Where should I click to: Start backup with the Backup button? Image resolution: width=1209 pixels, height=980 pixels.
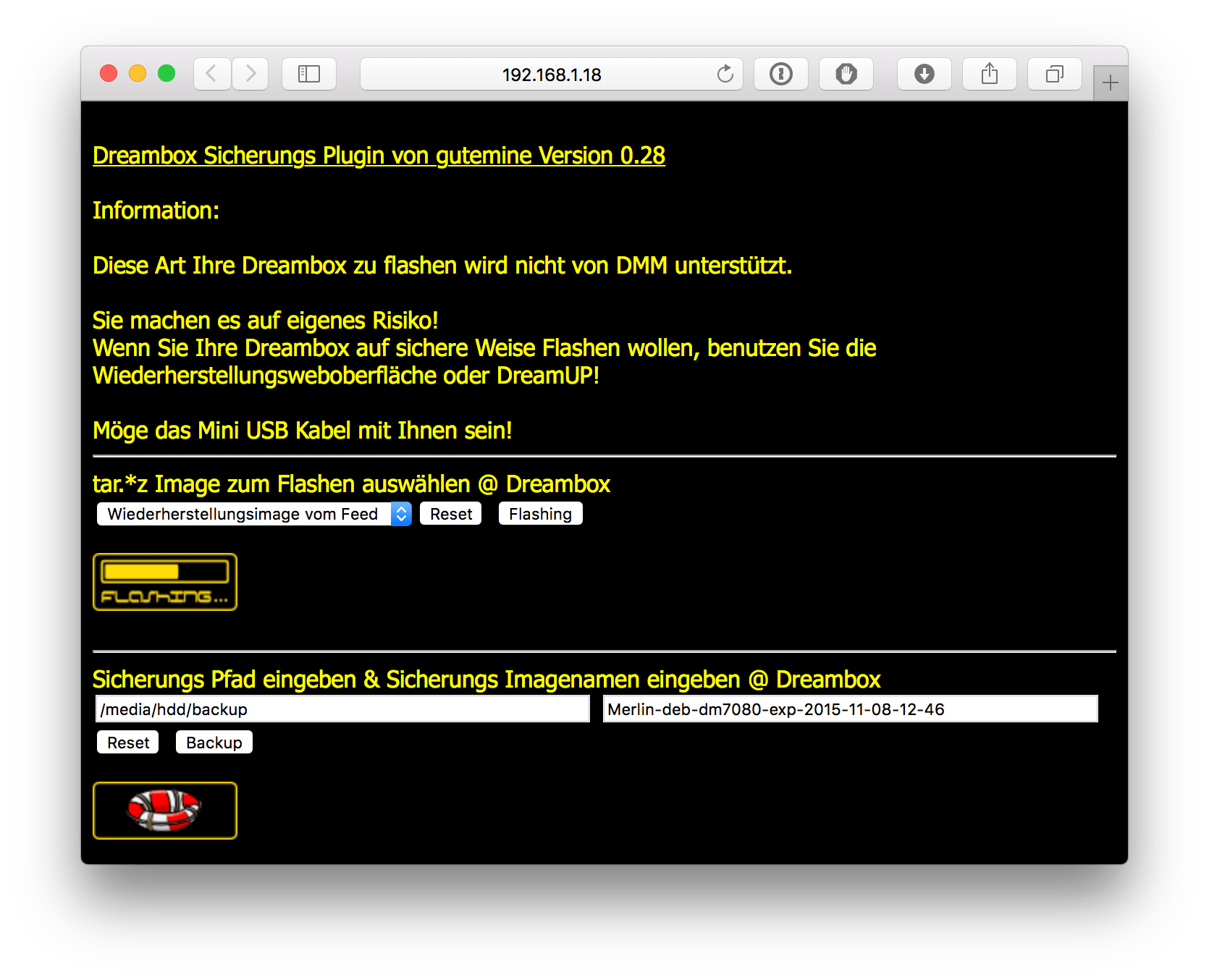point(214,743)
